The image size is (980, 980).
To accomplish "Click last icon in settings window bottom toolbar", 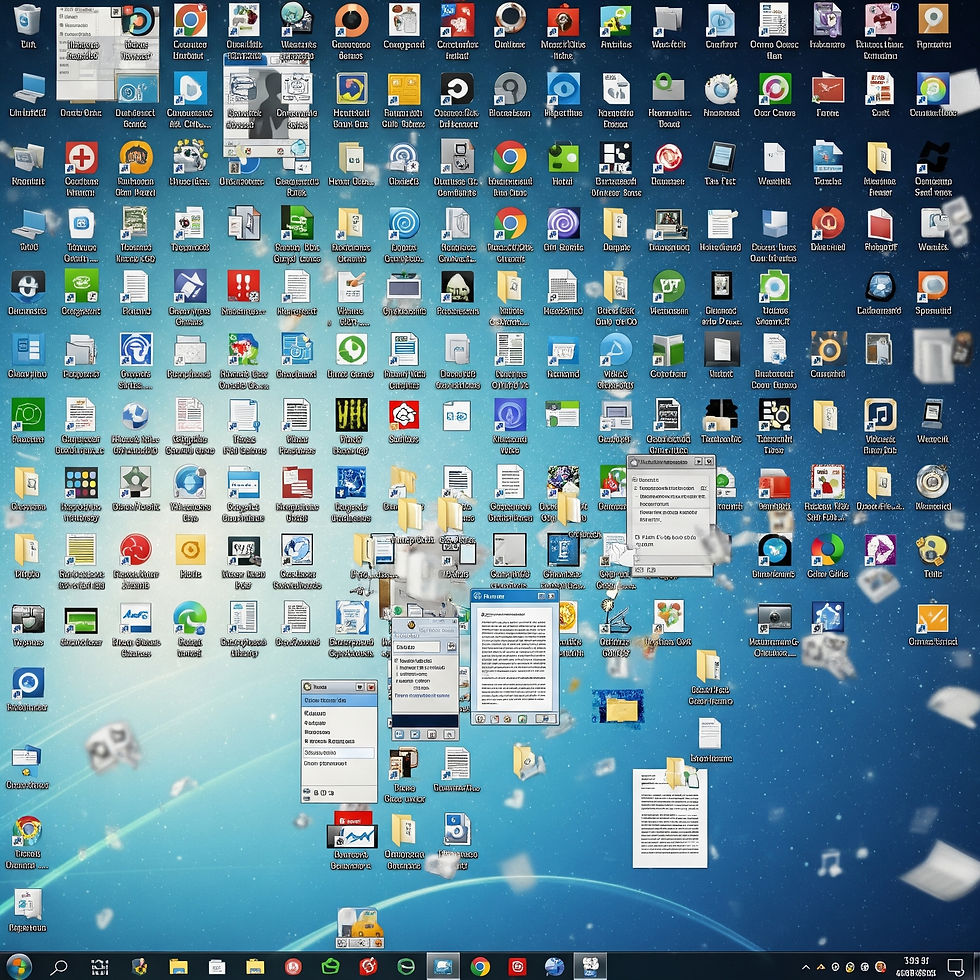I will pyautogui.click(x=449, y=734).
